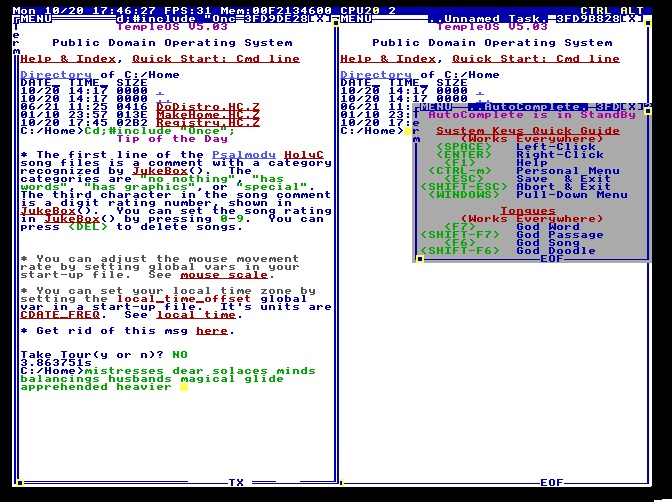Click 'here' link to remove message

(212, 331)
